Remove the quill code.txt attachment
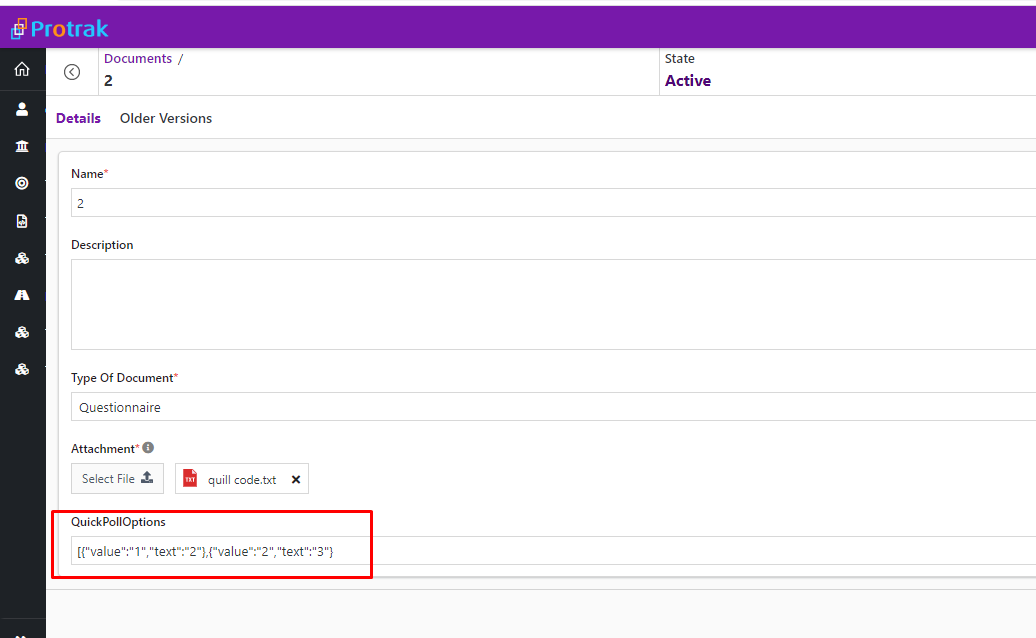The height and width of the screenshot is (638, 1036). (x=296, y=480)
